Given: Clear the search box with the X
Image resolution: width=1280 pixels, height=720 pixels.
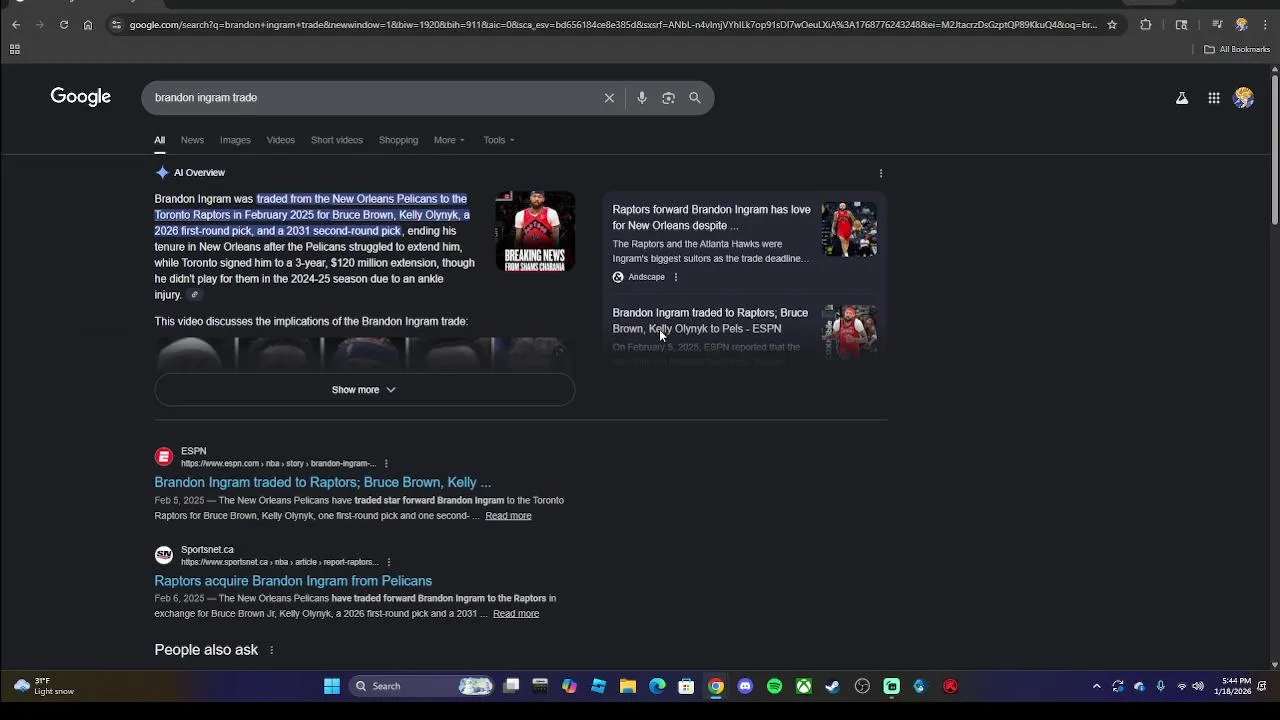Looking at the screenshot, I should [x=609, y=98].
